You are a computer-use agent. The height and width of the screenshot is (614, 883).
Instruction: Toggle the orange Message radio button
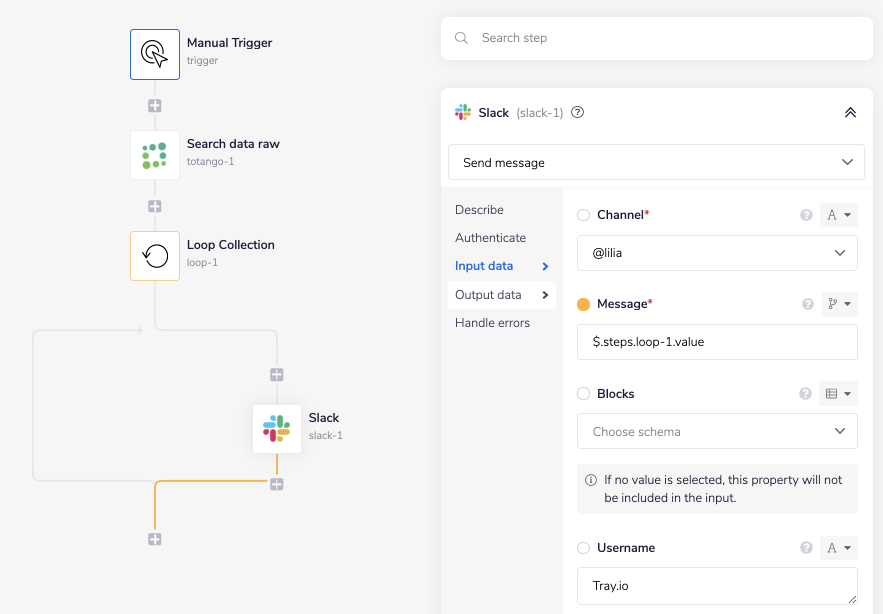pos(584,304)
